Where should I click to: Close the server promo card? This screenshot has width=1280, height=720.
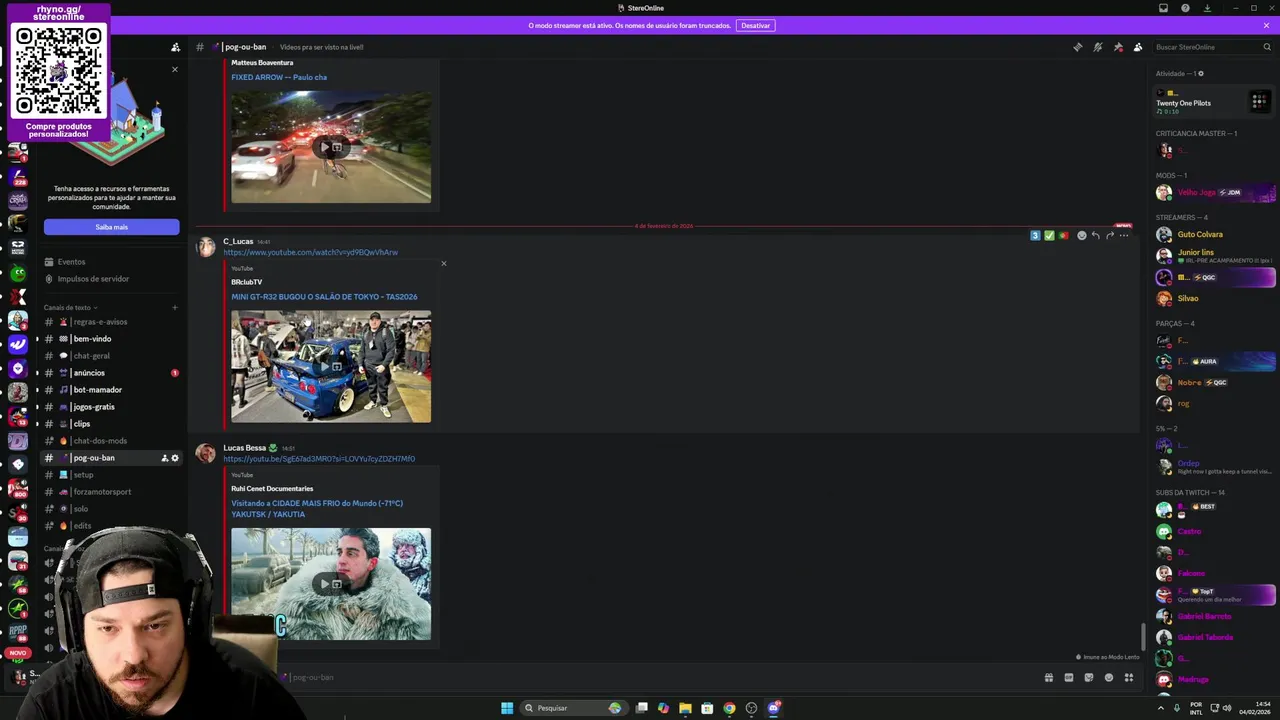point(175,70)
